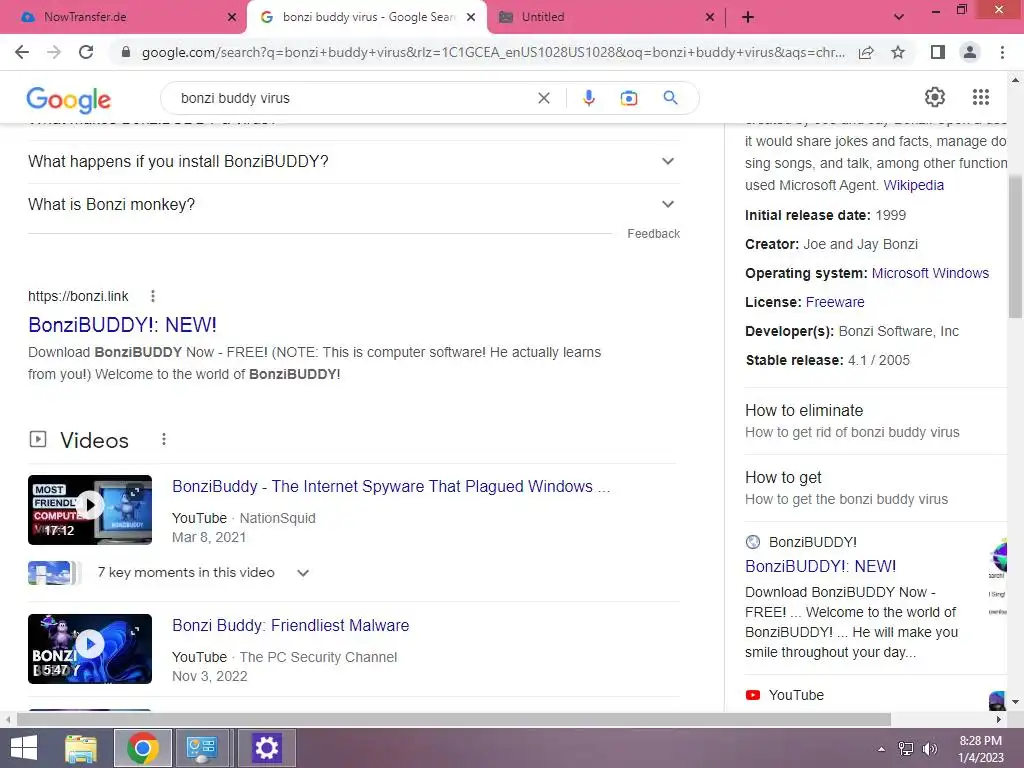Play the NationSquid video thumbnail
Image resolution: width=1024 pixels, height=768 pixels.
tap(90, 509)
